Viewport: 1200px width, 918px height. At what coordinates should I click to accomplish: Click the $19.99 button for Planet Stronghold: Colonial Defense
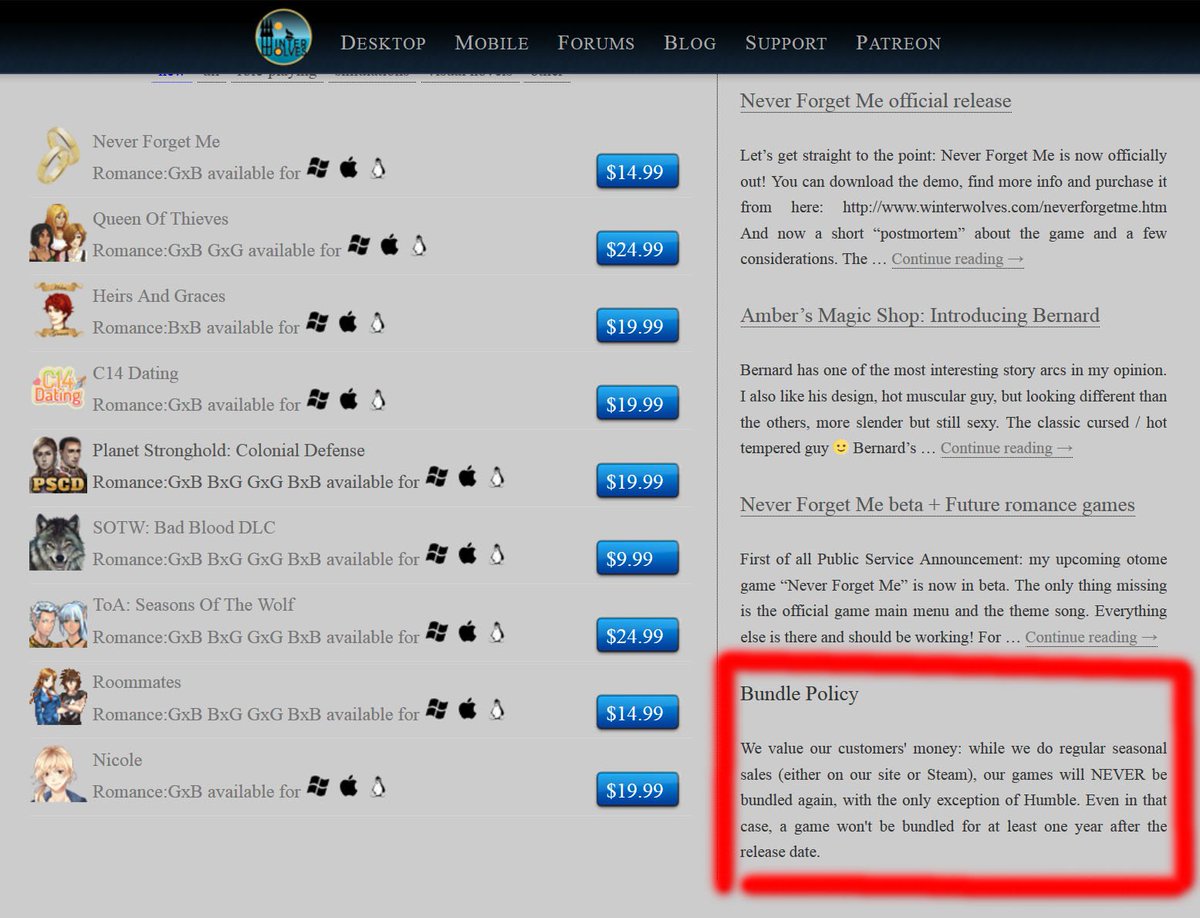click(637, 481)
